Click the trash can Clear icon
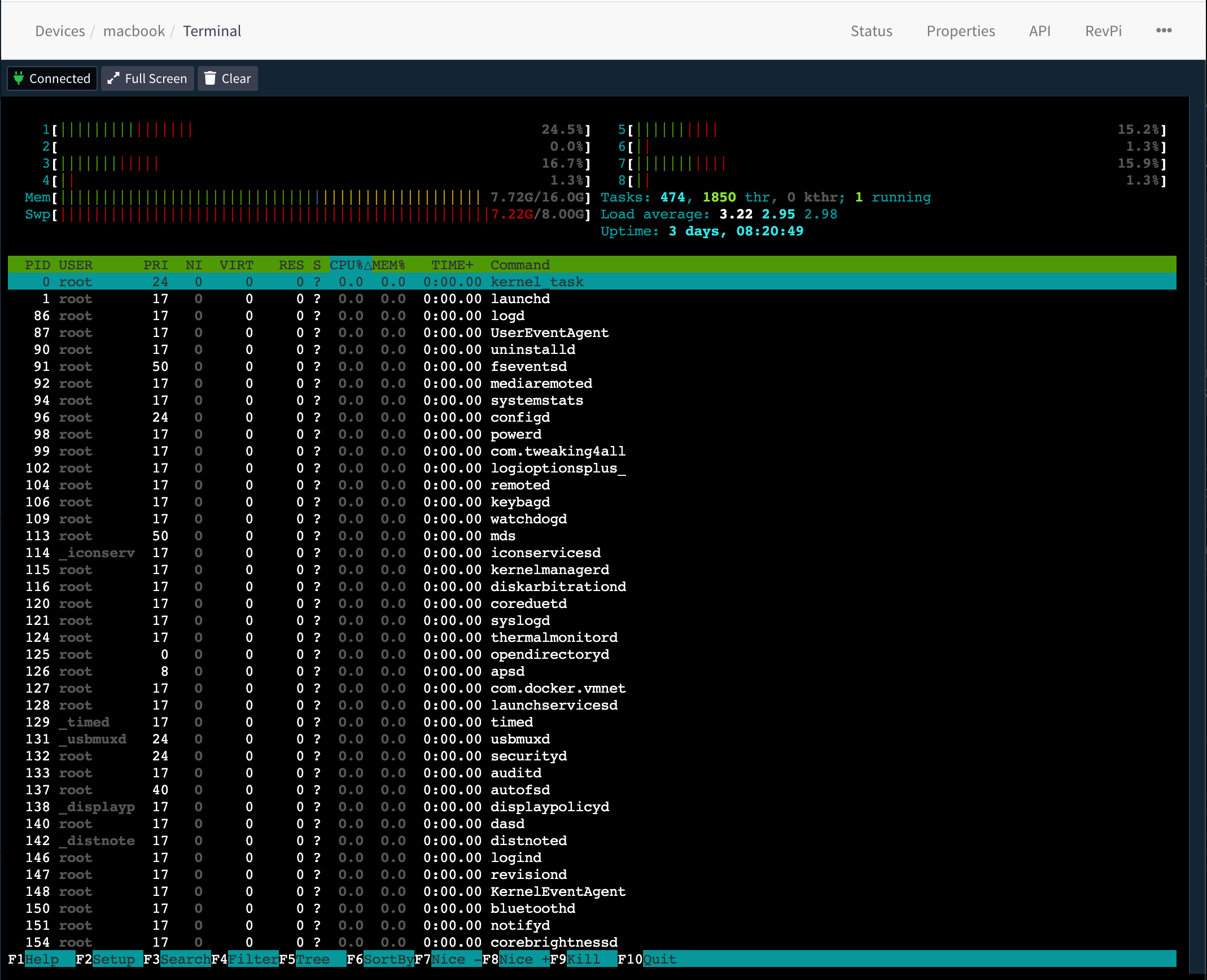 pyautogui.click(x=210, y=78)
